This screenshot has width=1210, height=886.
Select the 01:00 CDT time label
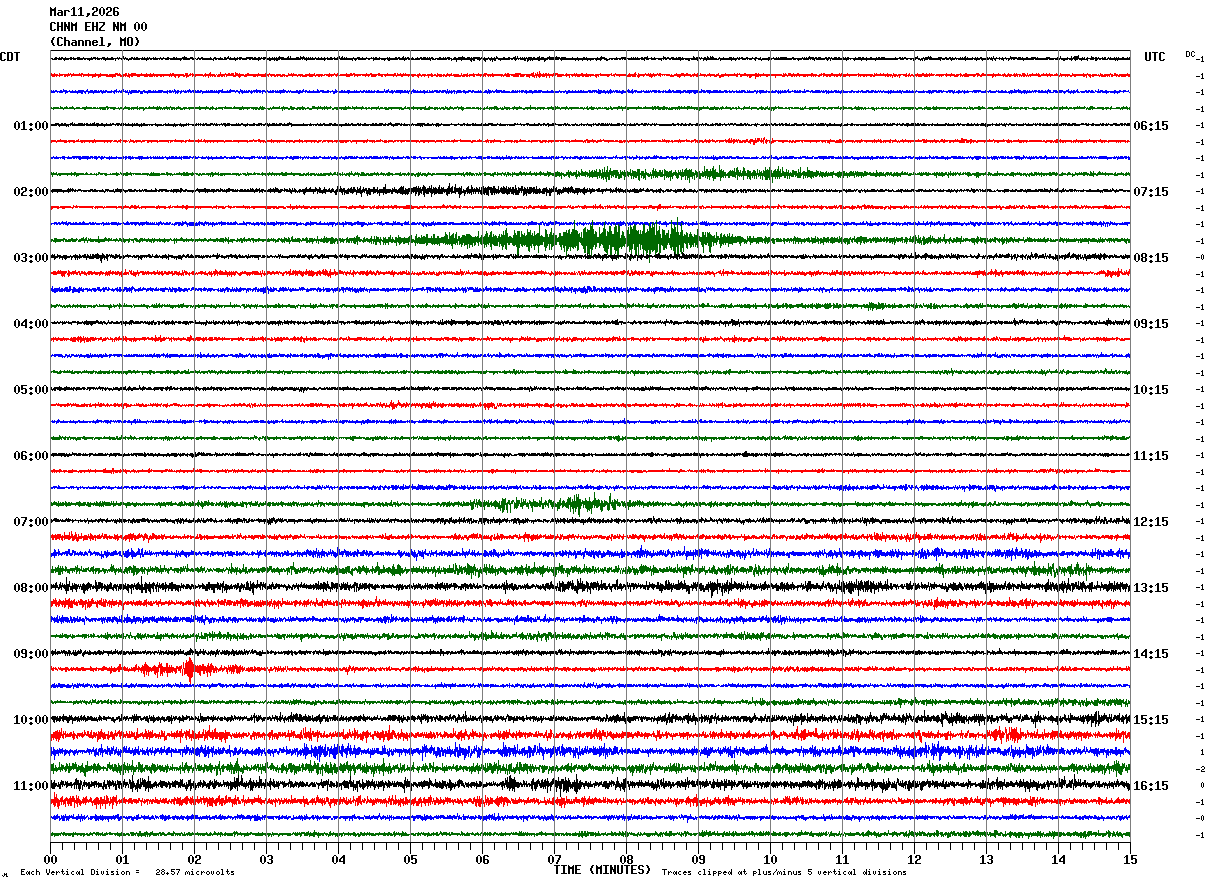[31, 126]
